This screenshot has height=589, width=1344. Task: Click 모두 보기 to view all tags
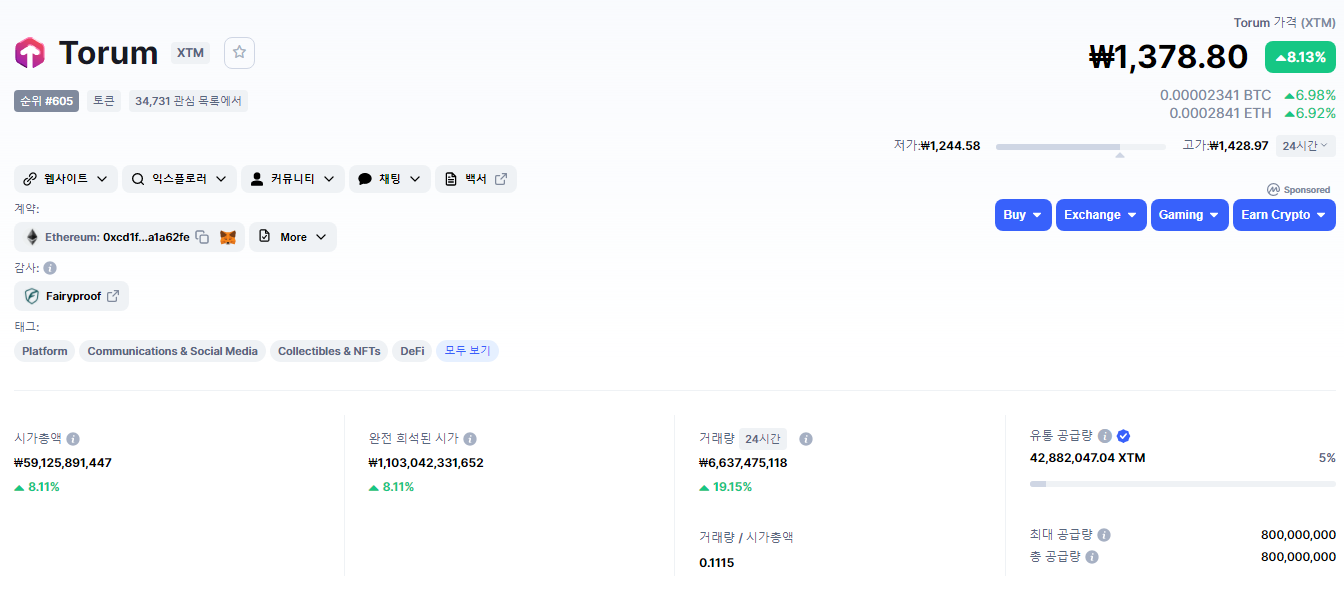pos(467,351)
